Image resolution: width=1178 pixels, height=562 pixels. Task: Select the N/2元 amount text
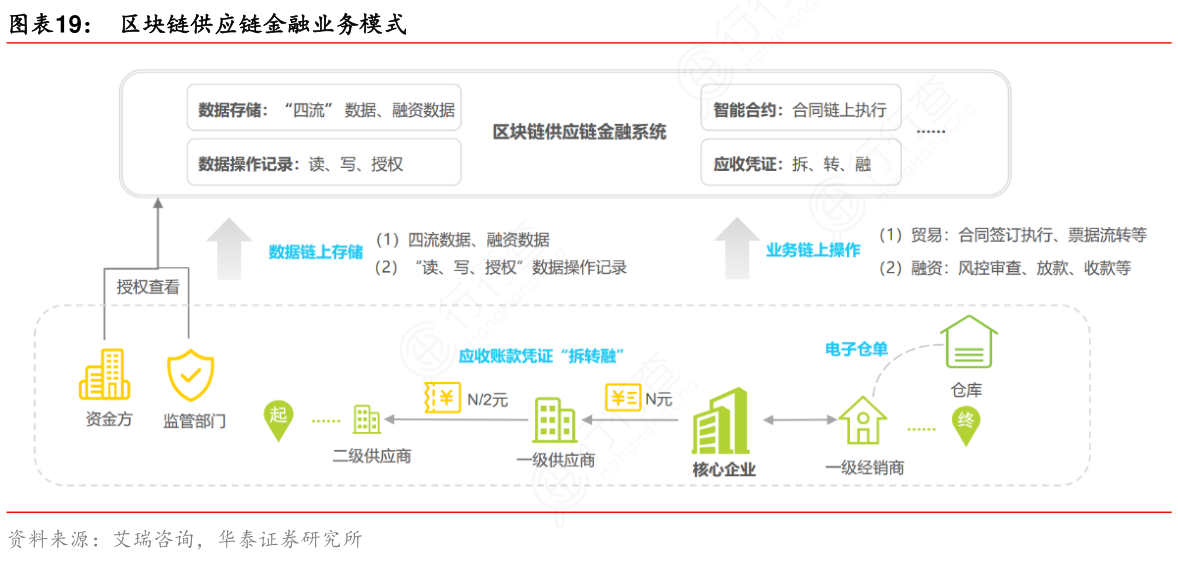coord(488,400)
